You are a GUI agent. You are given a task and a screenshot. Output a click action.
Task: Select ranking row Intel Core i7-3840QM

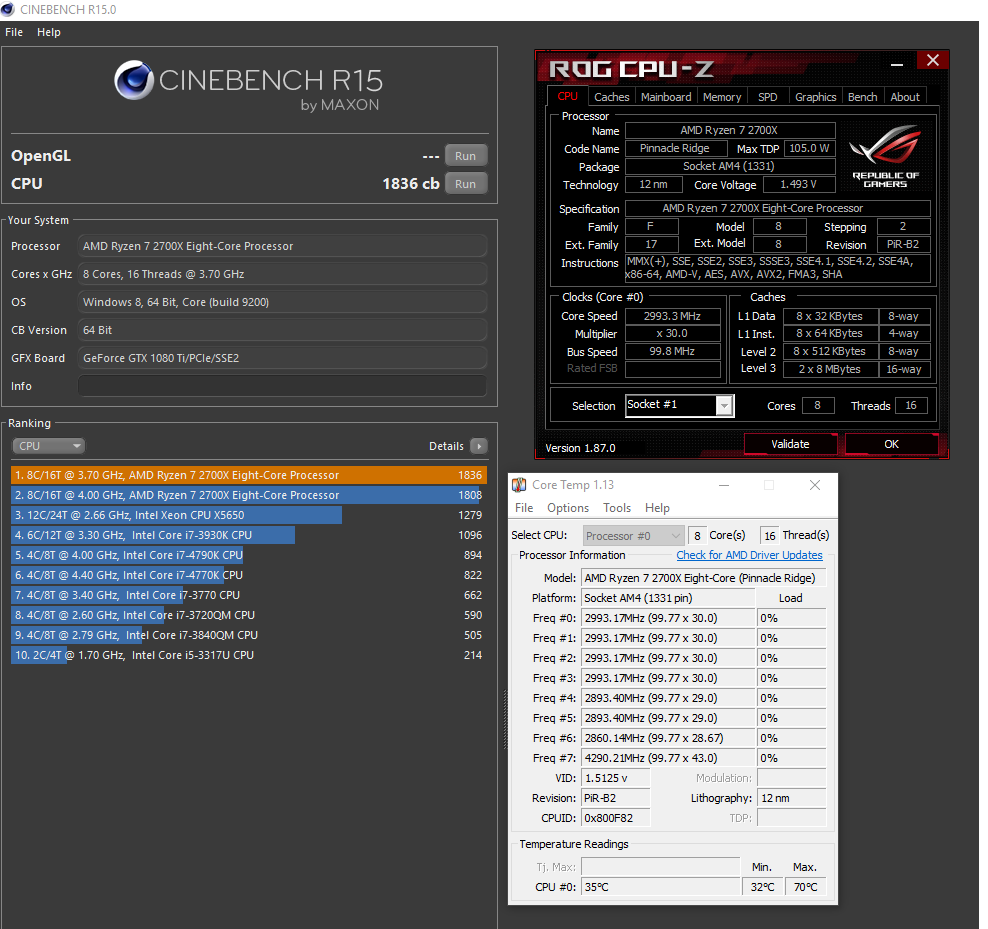click(249, 635)
